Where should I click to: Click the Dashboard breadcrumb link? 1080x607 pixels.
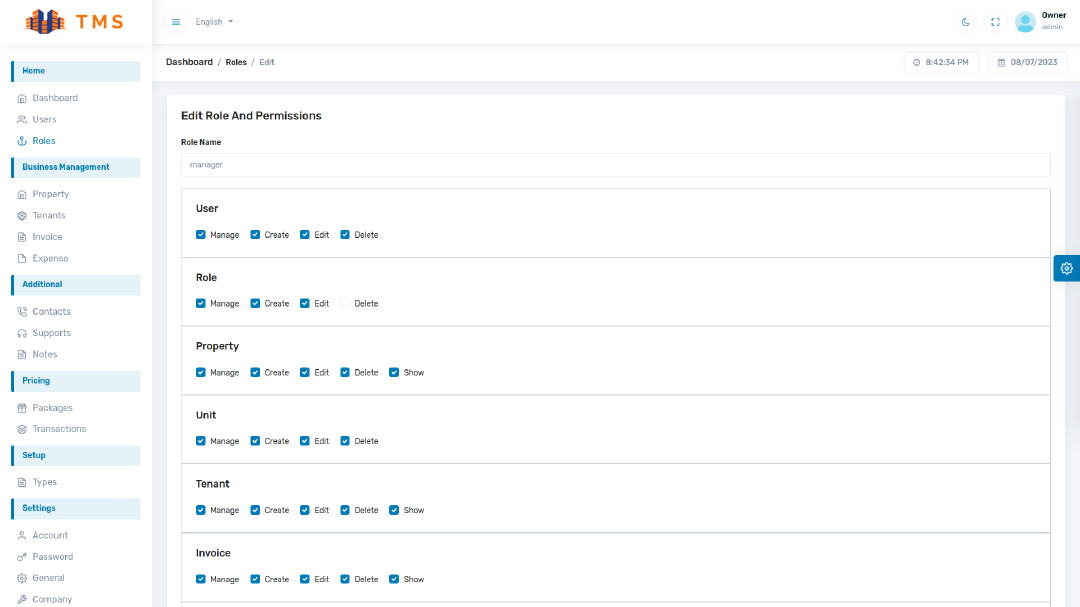(x=189, y=62)
